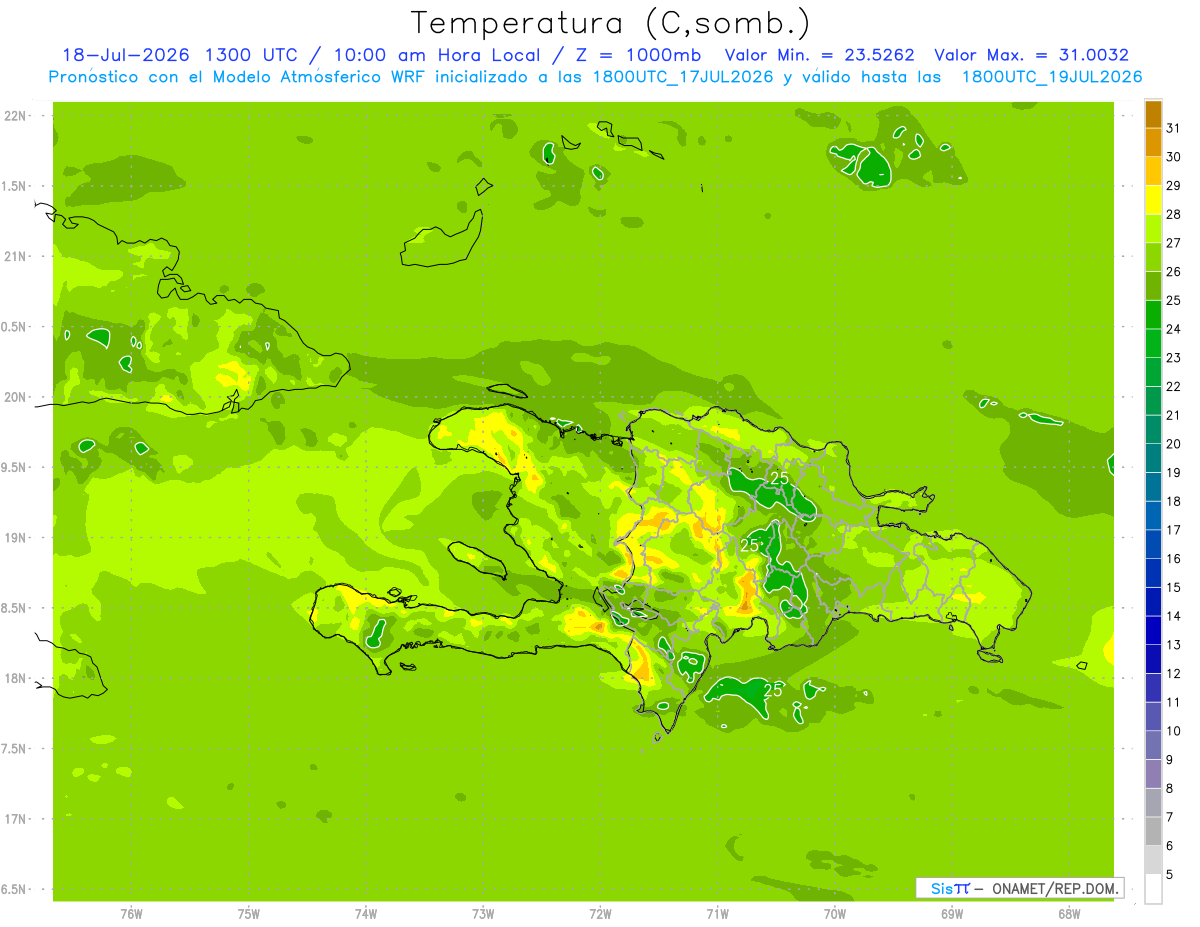This screenshot has height=927, width=1200.
Task: Click the 20N latitude axis label
Action: (x=14, y=397)
